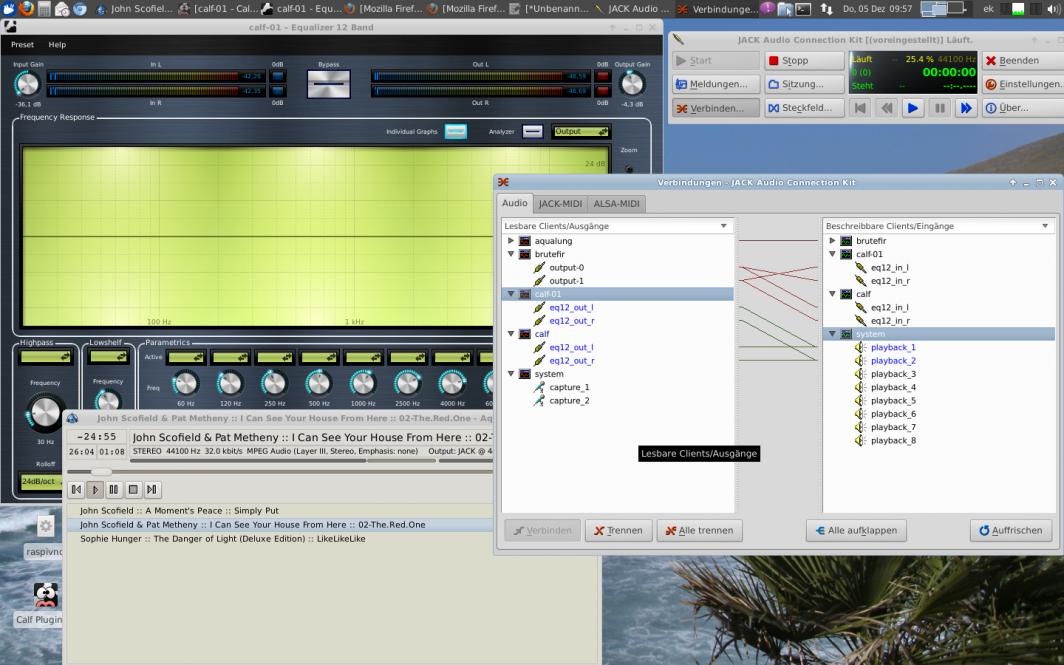The width and height of the screenshot is (1064, 665).
Task: Switch to the JACK-MIDI tab
Action: pos(560,204)
